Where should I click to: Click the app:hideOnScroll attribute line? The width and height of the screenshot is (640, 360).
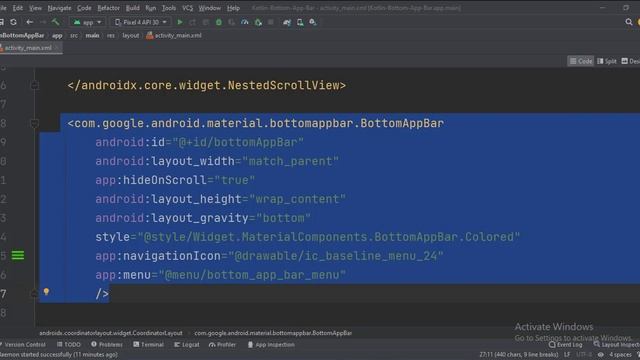pyautogui.click(x=175, y=180)
